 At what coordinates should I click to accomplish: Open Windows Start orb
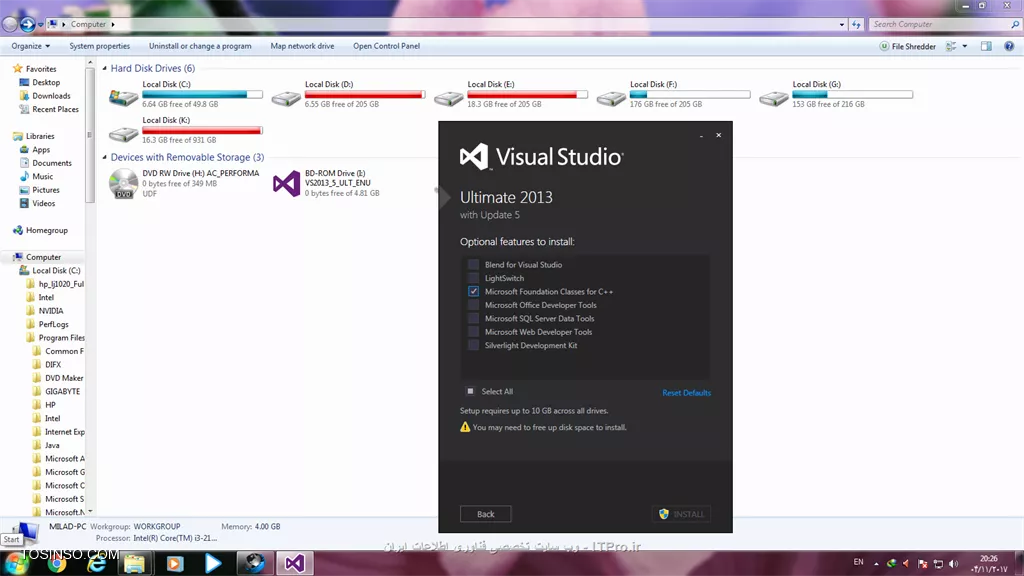14,562
